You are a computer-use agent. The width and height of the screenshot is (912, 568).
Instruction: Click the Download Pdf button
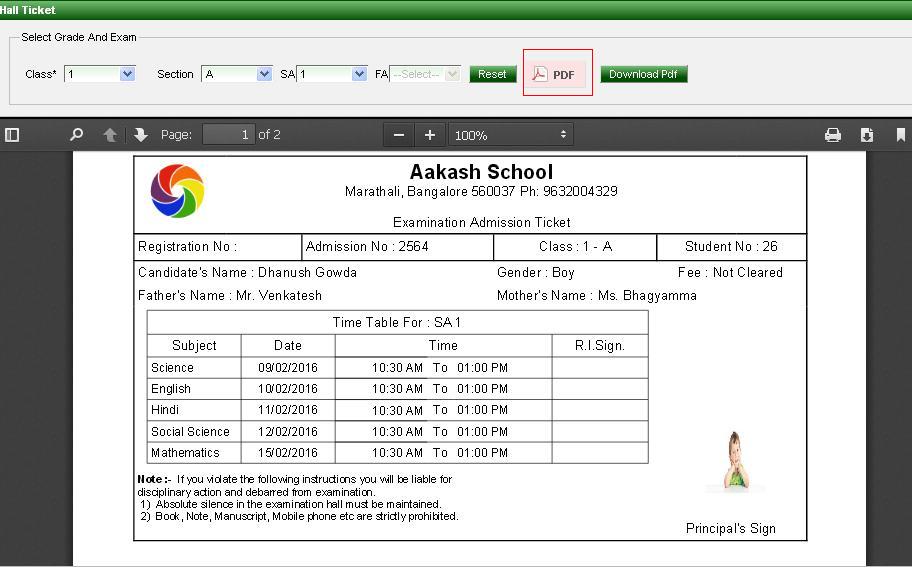(643, 74)
